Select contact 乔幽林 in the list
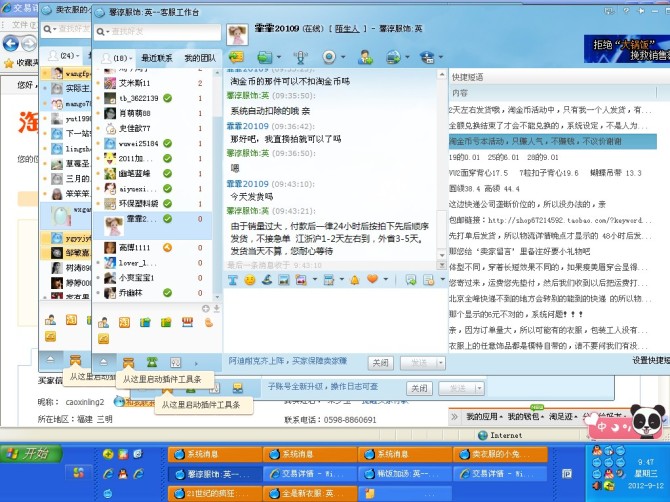The width and height of the screenshot is (670, 502). [153, 293]
